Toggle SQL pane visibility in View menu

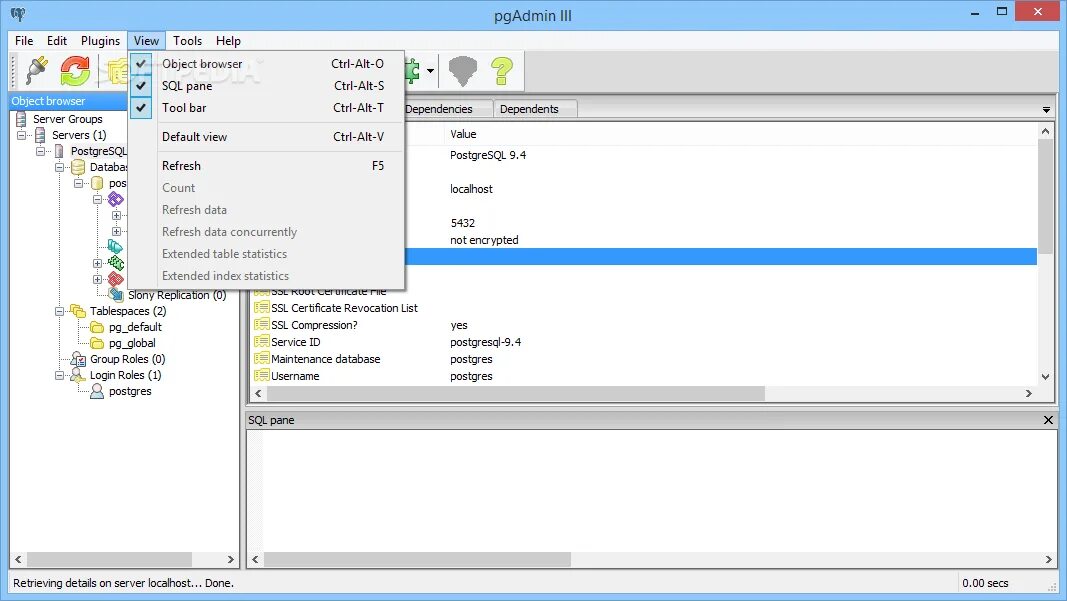click(x=266, y=86)
